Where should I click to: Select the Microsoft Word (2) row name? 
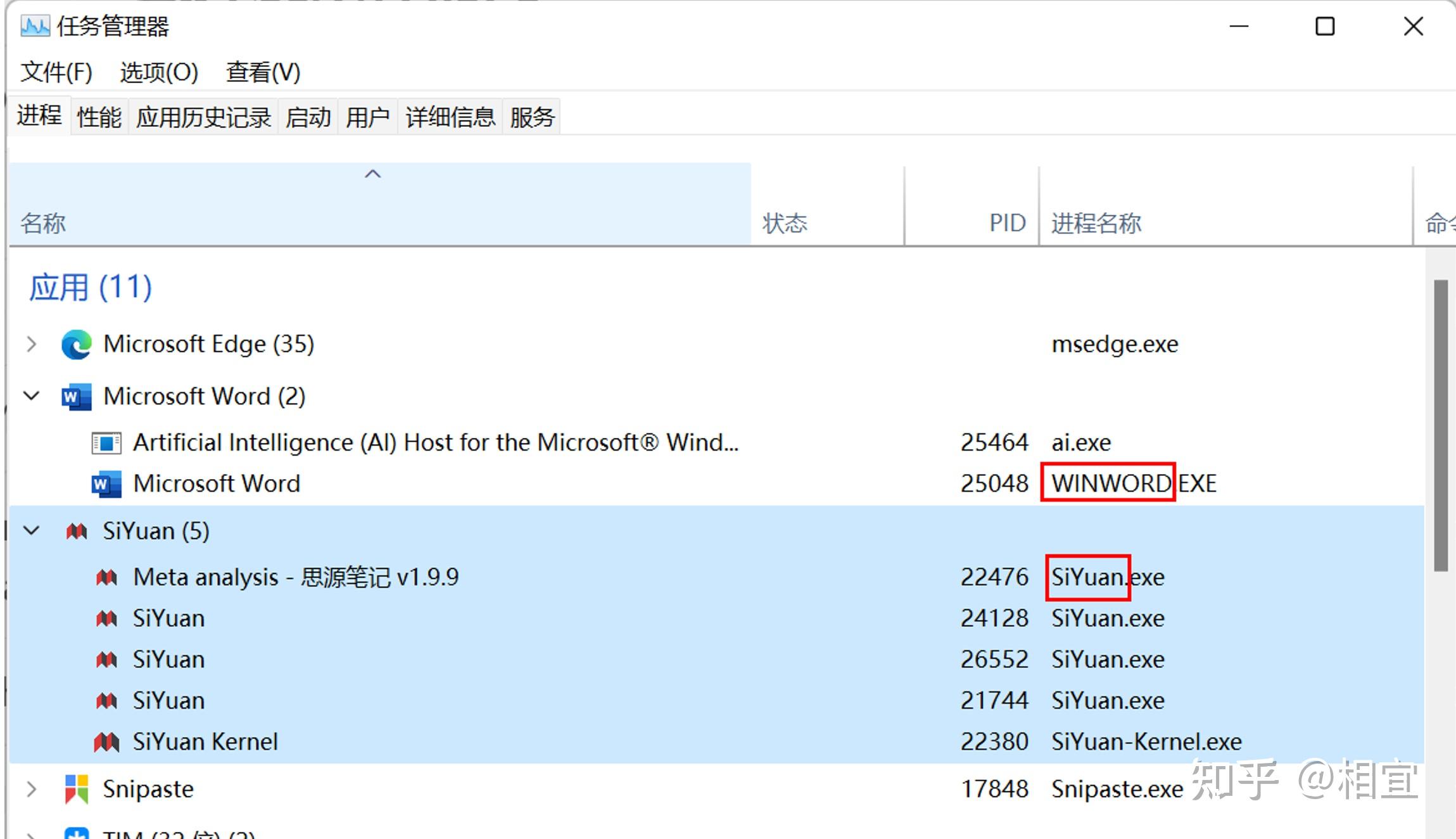205,396
